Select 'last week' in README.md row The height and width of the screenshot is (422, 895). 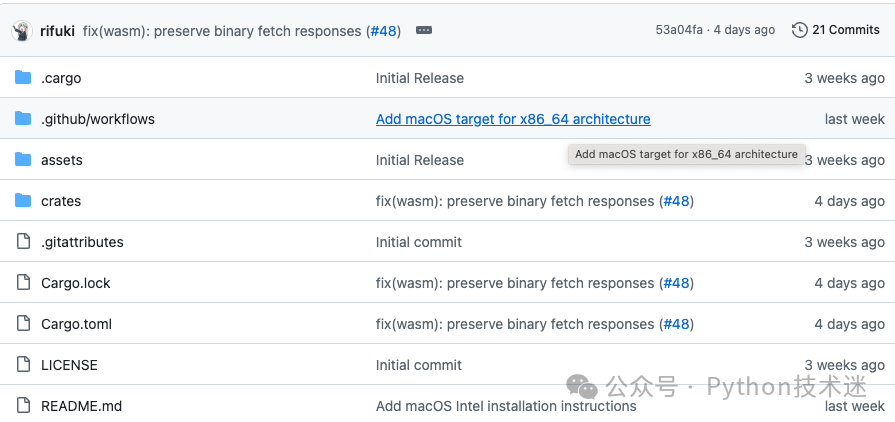(854, 407)
